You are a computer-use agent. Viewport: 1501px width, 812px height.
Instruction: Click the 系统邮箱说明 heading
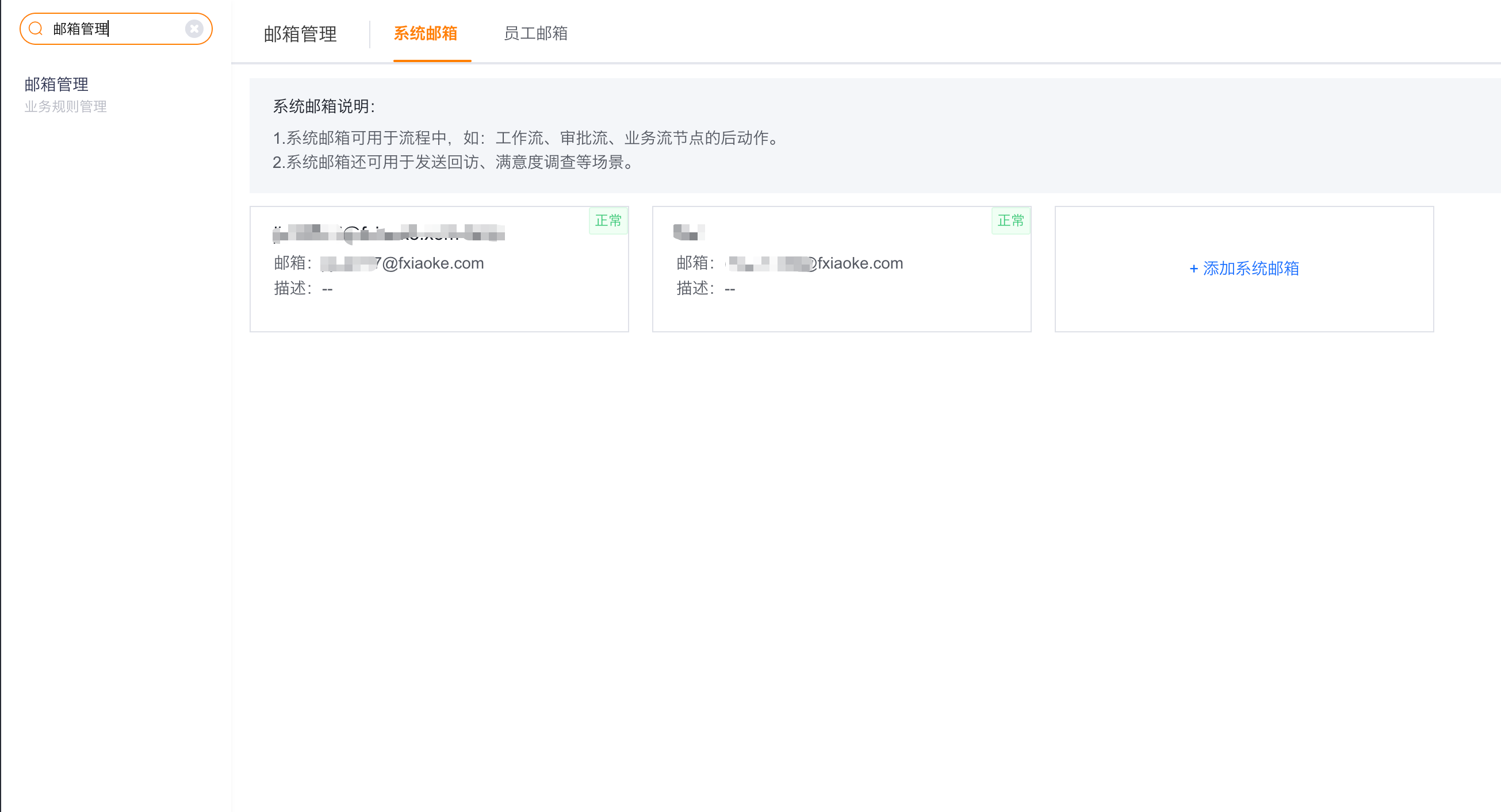324,106
